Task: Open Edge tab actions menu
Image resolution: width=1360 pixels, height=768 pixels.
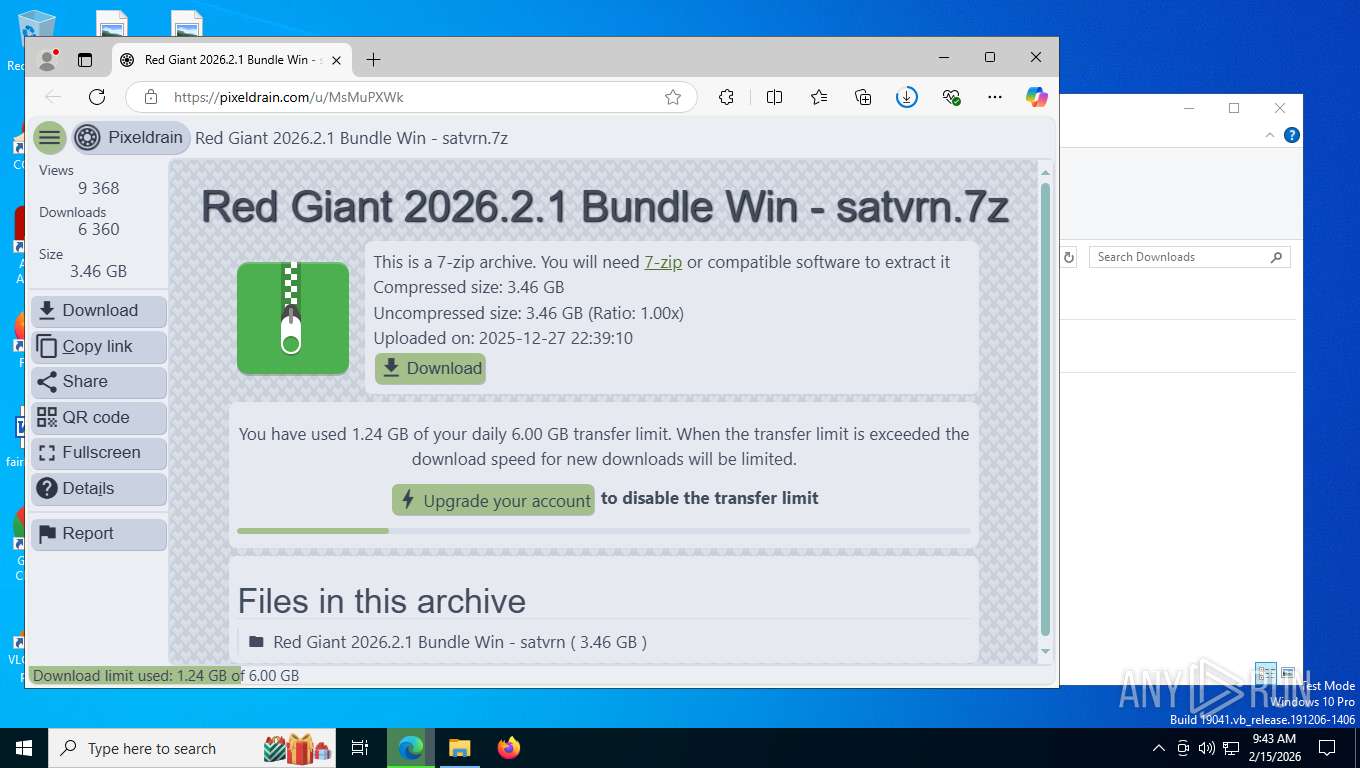Action: pyautogui.click(x=85, y=60)
